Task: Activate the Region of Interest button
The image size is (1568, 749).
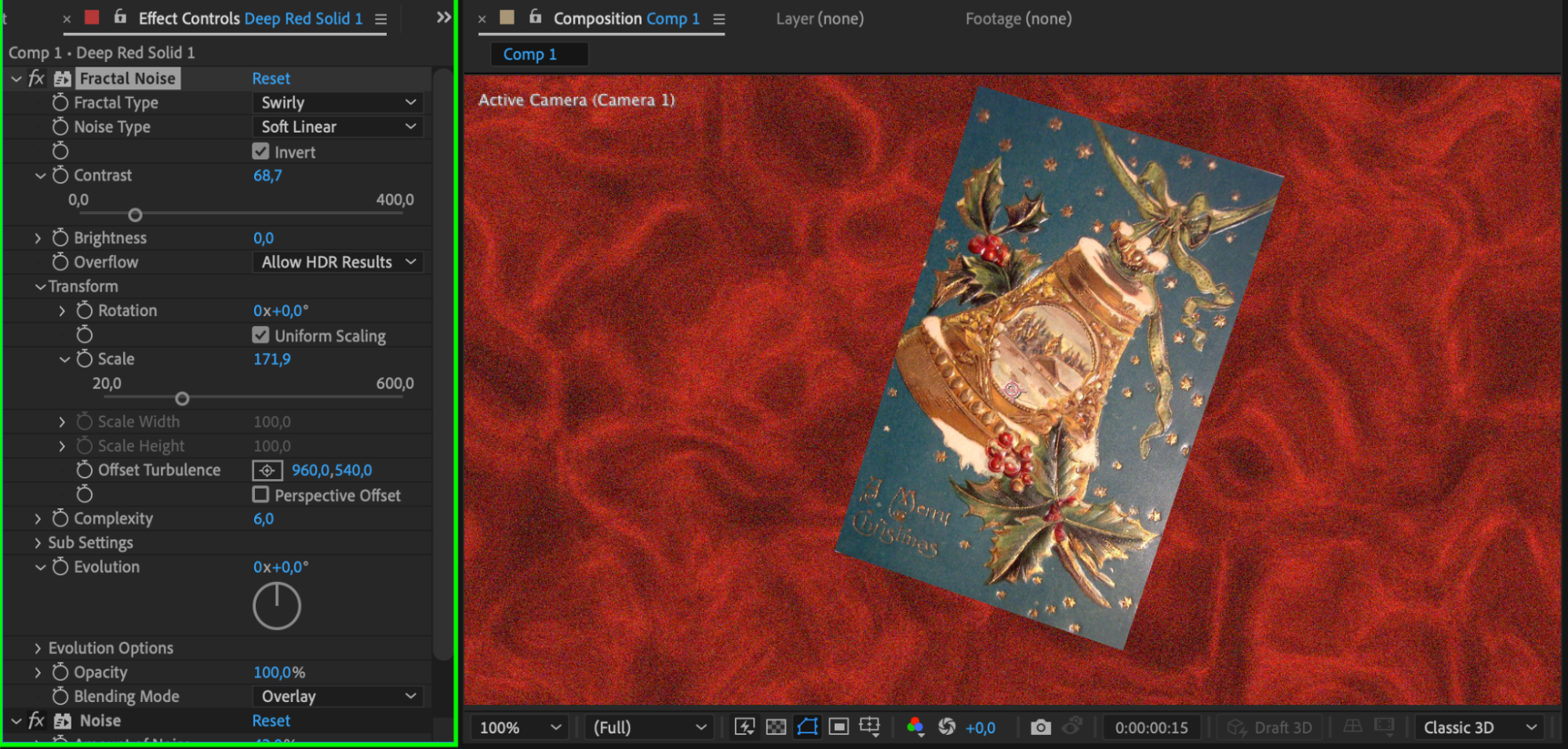Action: pyautogui.click(x=839, y=727)
